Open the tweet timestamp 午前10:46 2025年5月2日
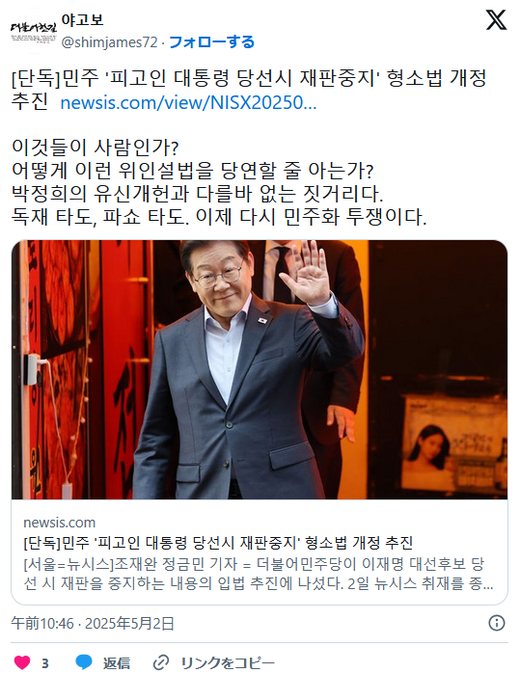520x673 pixels. [93, 623]
